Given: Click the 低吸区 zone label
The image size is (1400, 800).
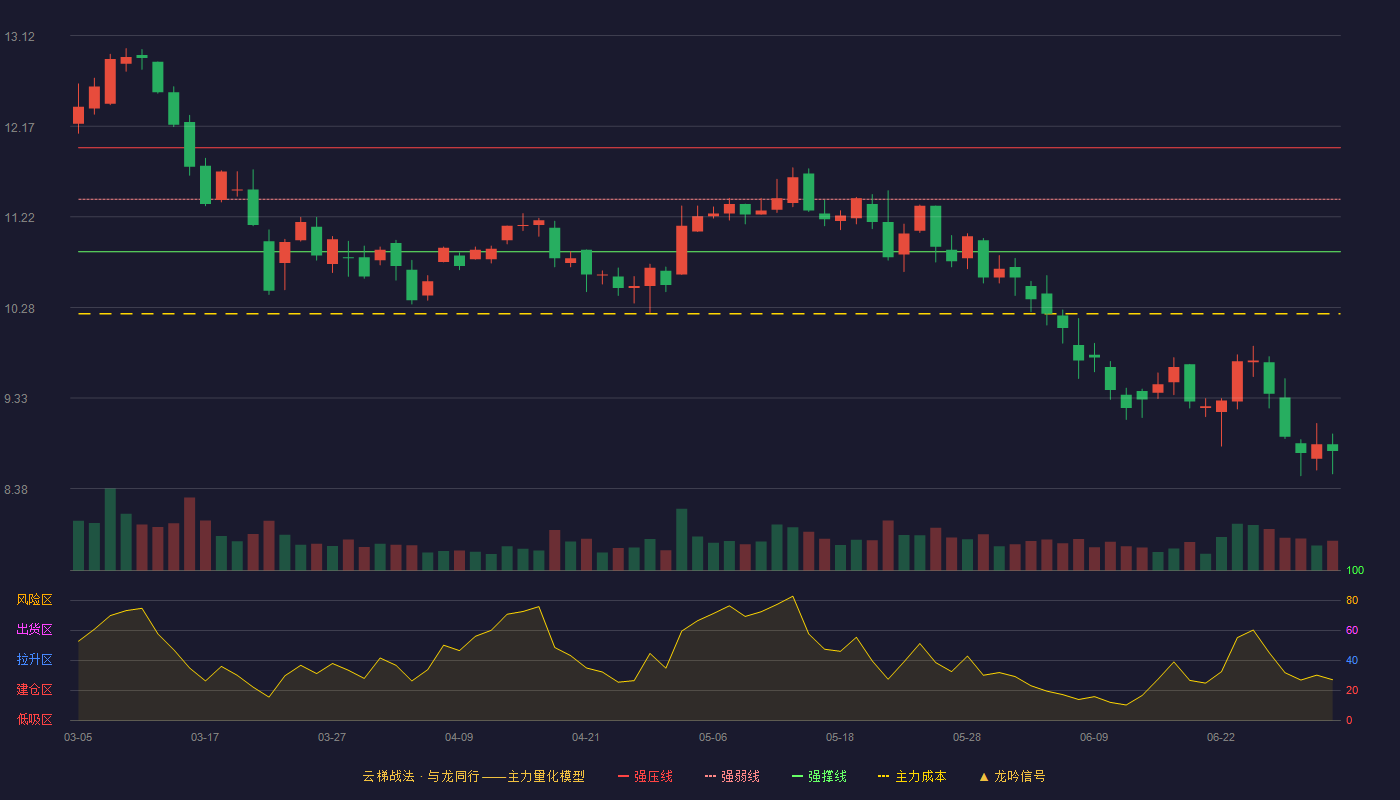Looking at the screenshot, I should [x=34, y=719].
